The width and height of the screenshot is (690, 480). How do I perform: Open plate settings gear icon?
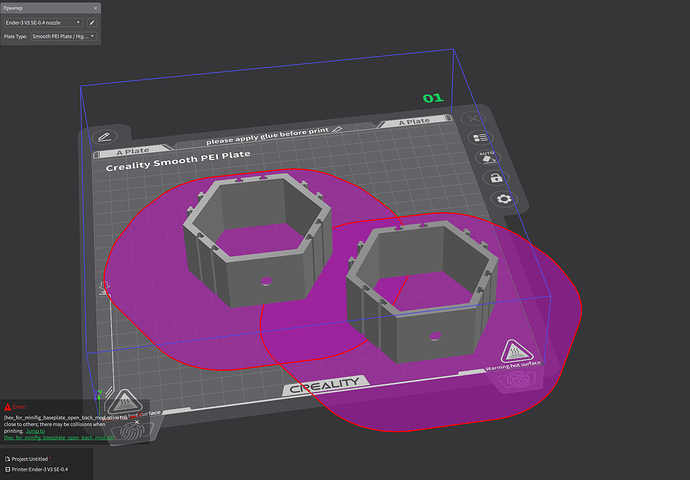click(x=504, y=199)
